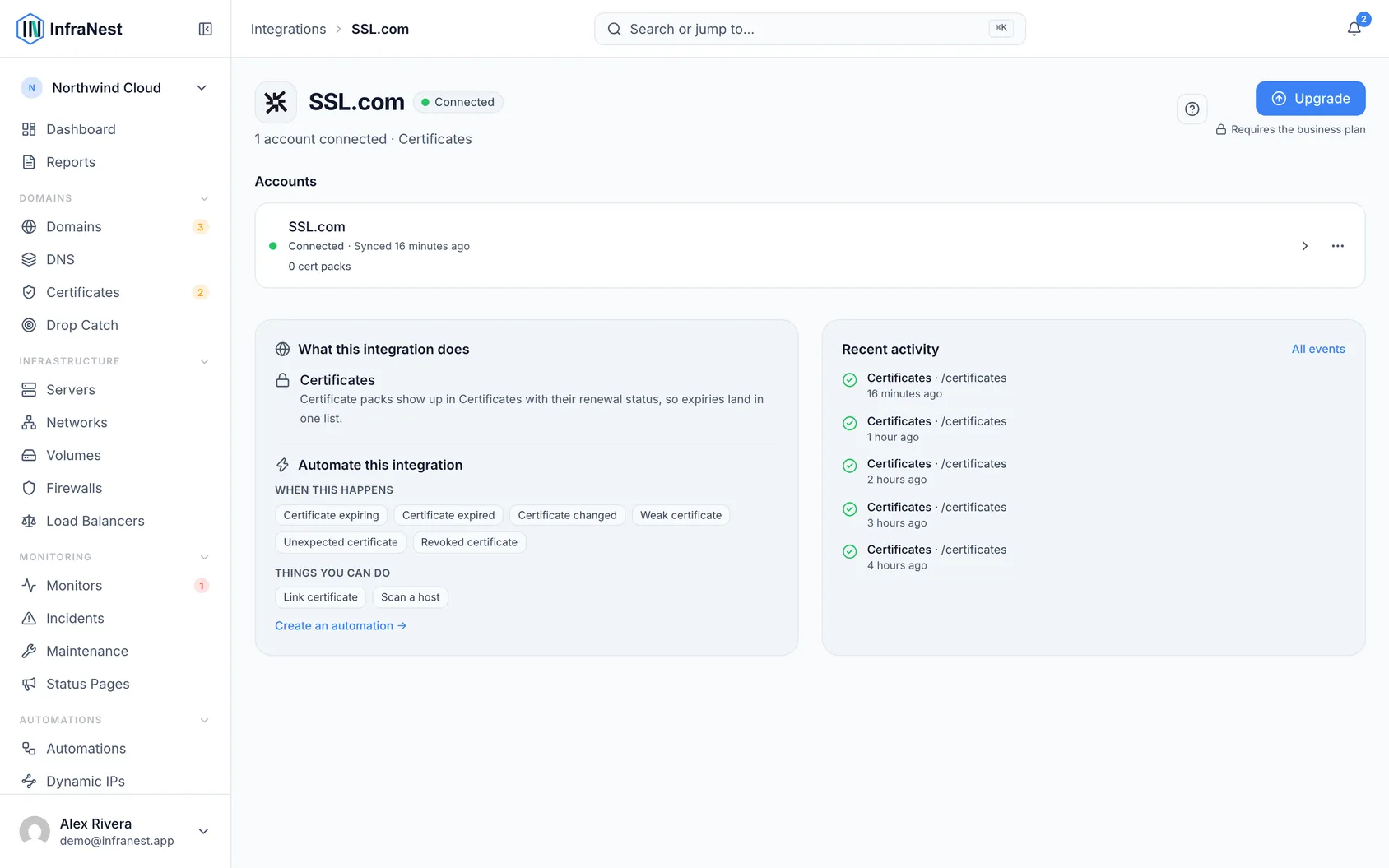Click Create an automation link
The image size is (1389, 868).
pyautogui.click(x=341, y=625)
